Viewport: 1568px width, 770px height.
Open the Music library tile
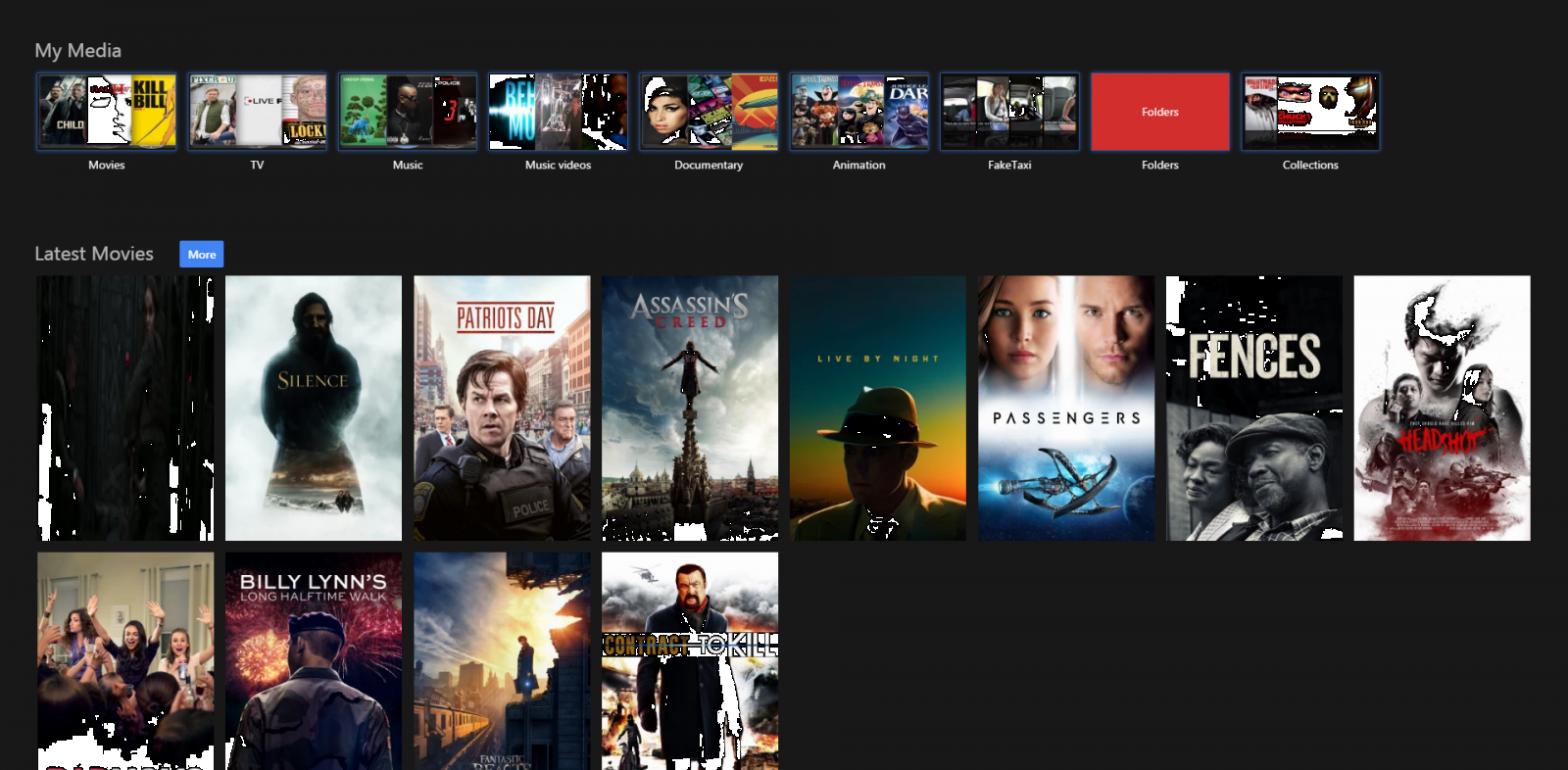[408, 112]
